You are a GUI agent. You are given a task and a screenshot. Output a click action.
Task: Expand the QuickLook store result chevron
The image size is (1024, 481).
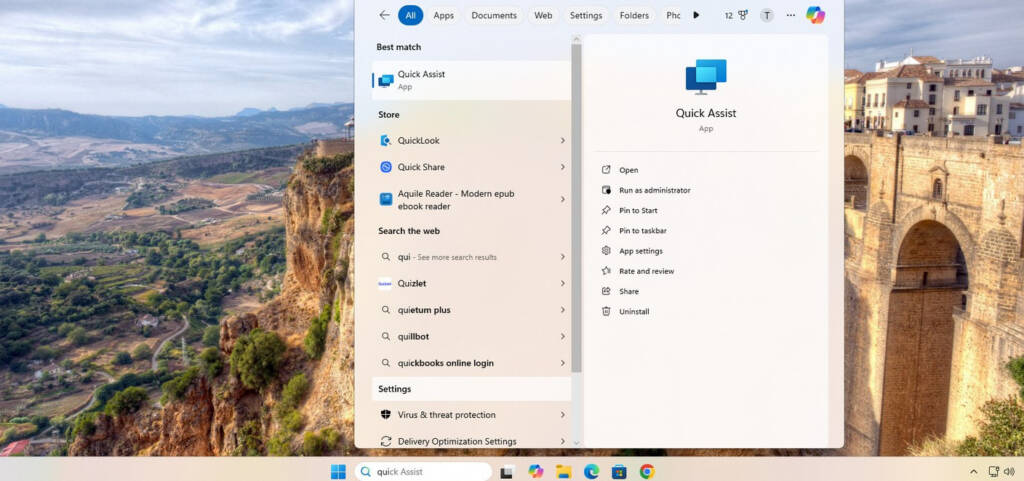(562, 141)
